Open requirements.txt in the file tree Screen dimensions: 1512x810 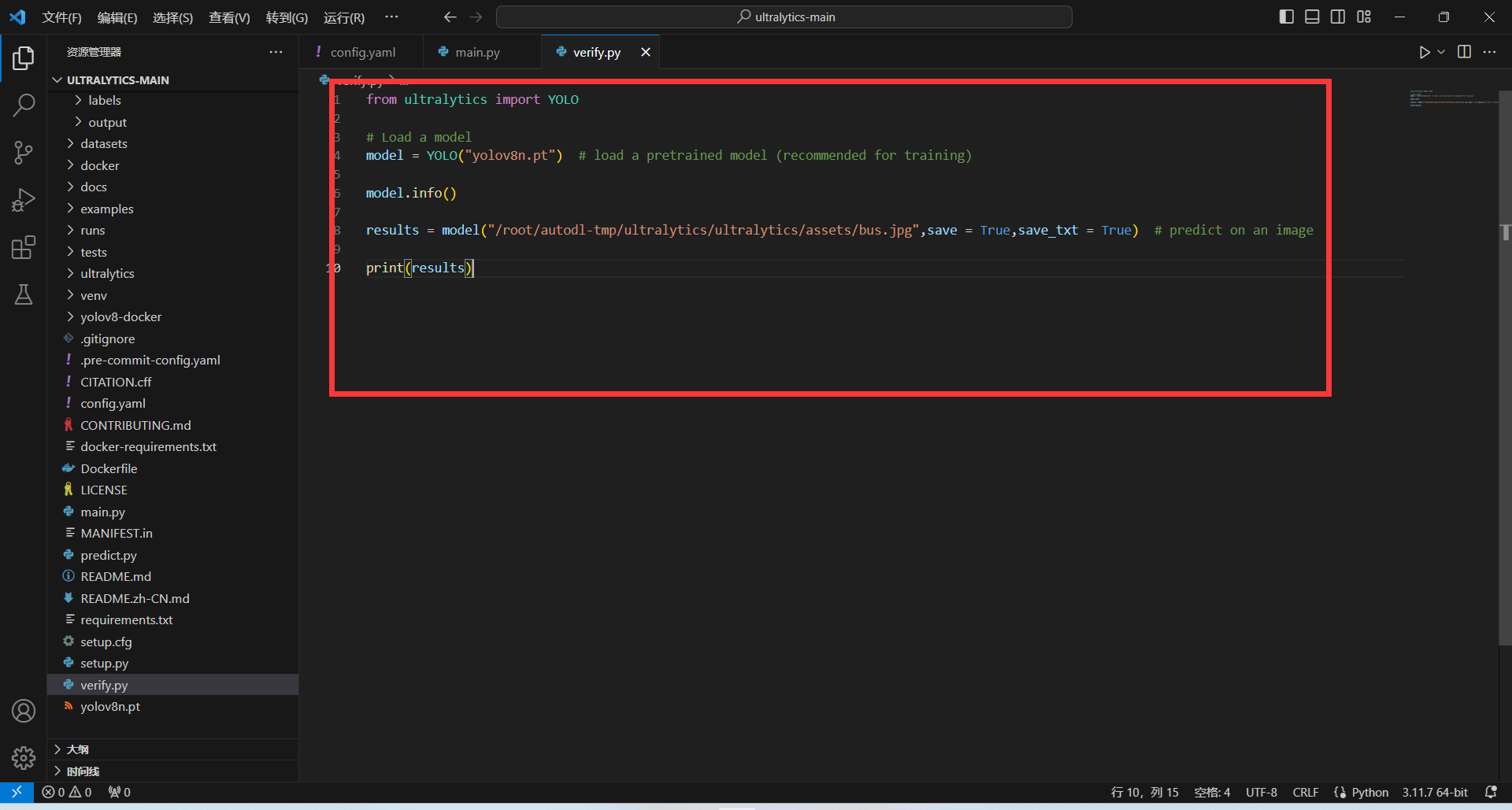coord(173,620)
